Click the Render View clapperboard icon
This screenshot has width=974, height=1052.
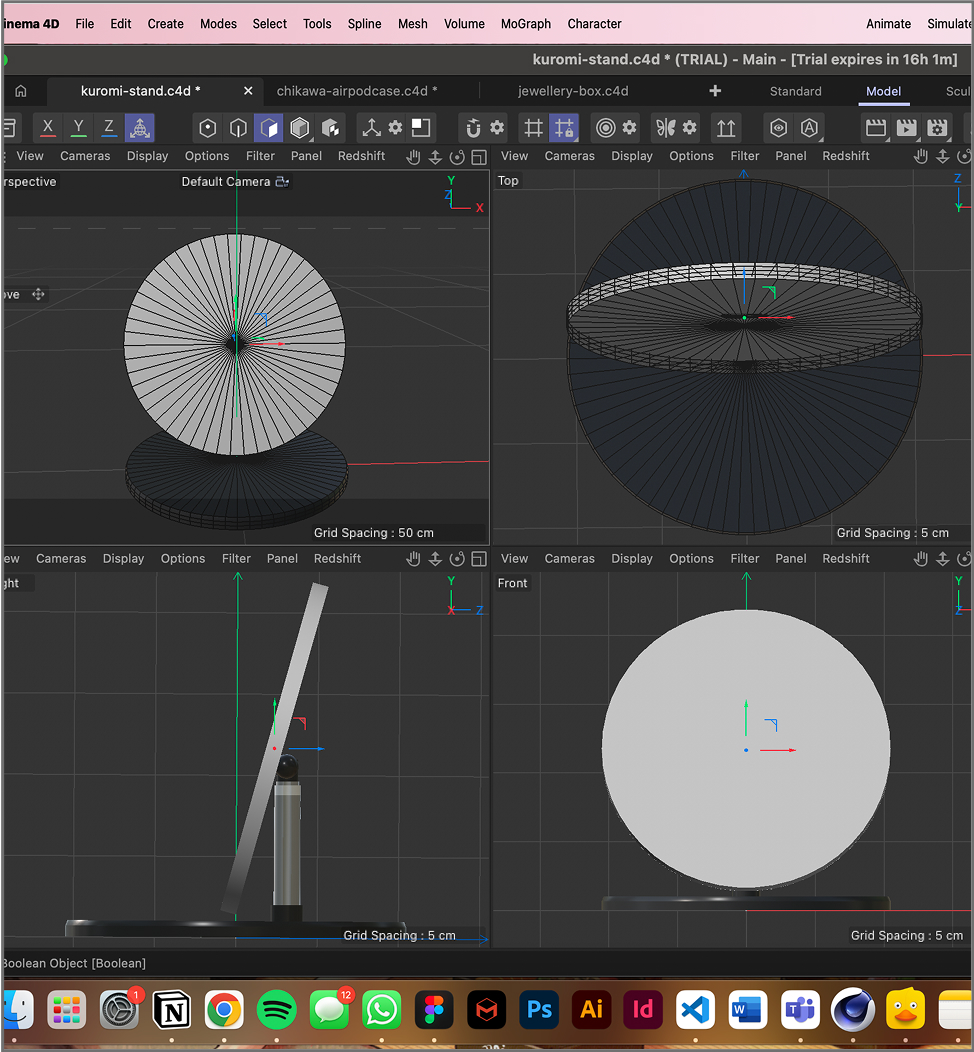[x=876, y=128]
